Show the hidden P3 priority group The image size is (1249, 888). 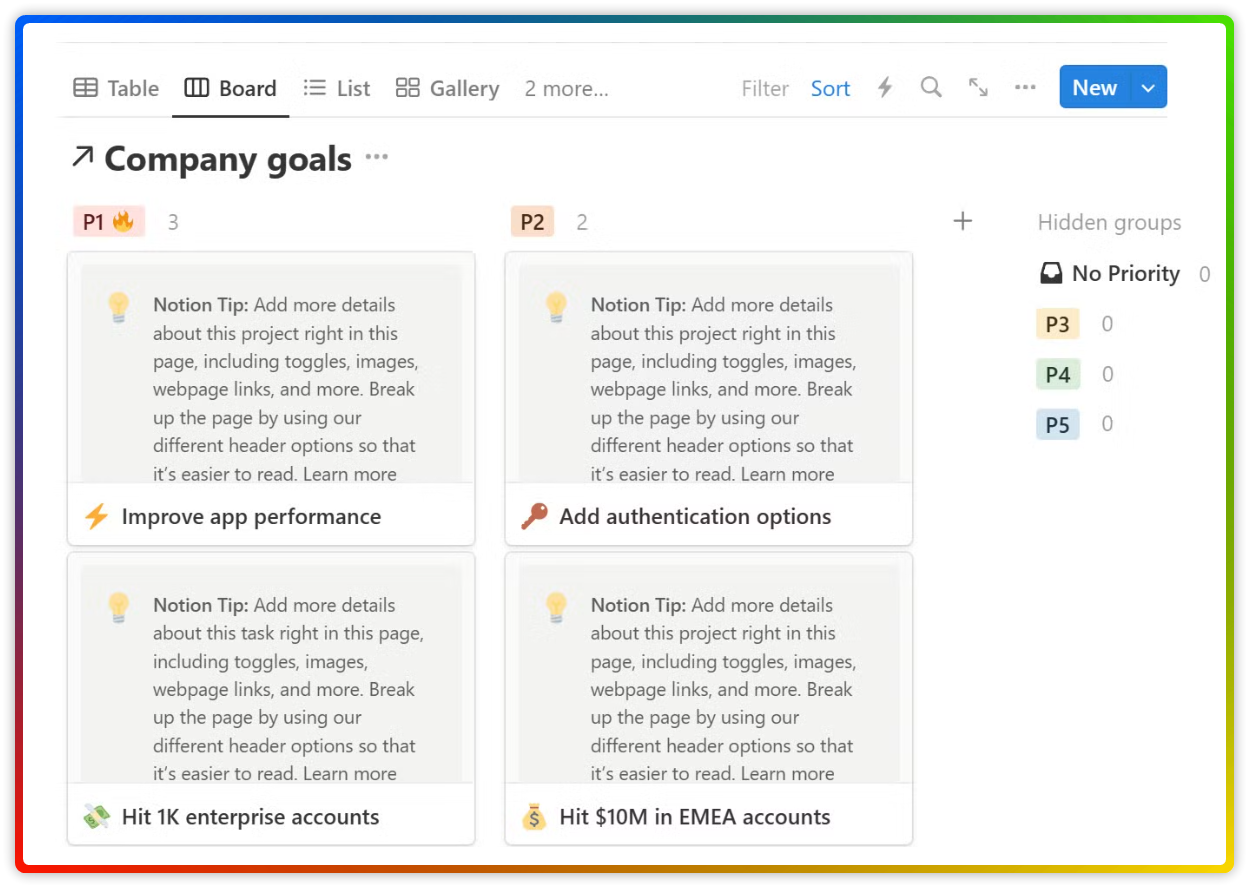[x=1058, y=324]
